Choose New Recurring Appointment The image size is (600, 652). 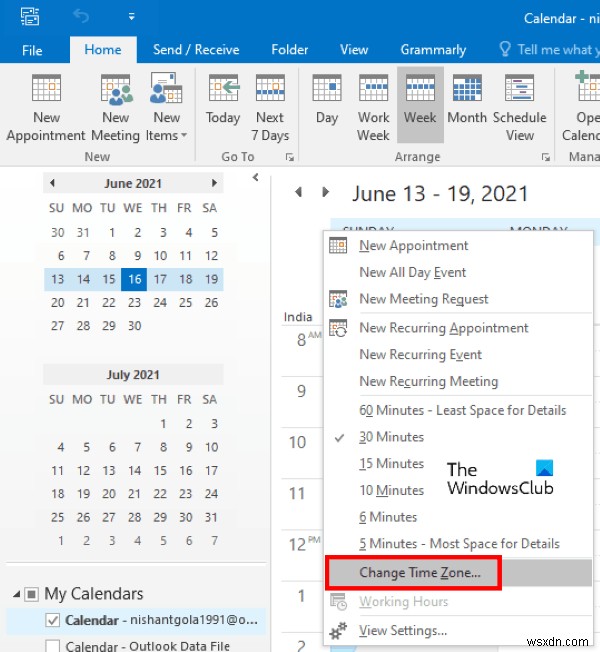458,328
